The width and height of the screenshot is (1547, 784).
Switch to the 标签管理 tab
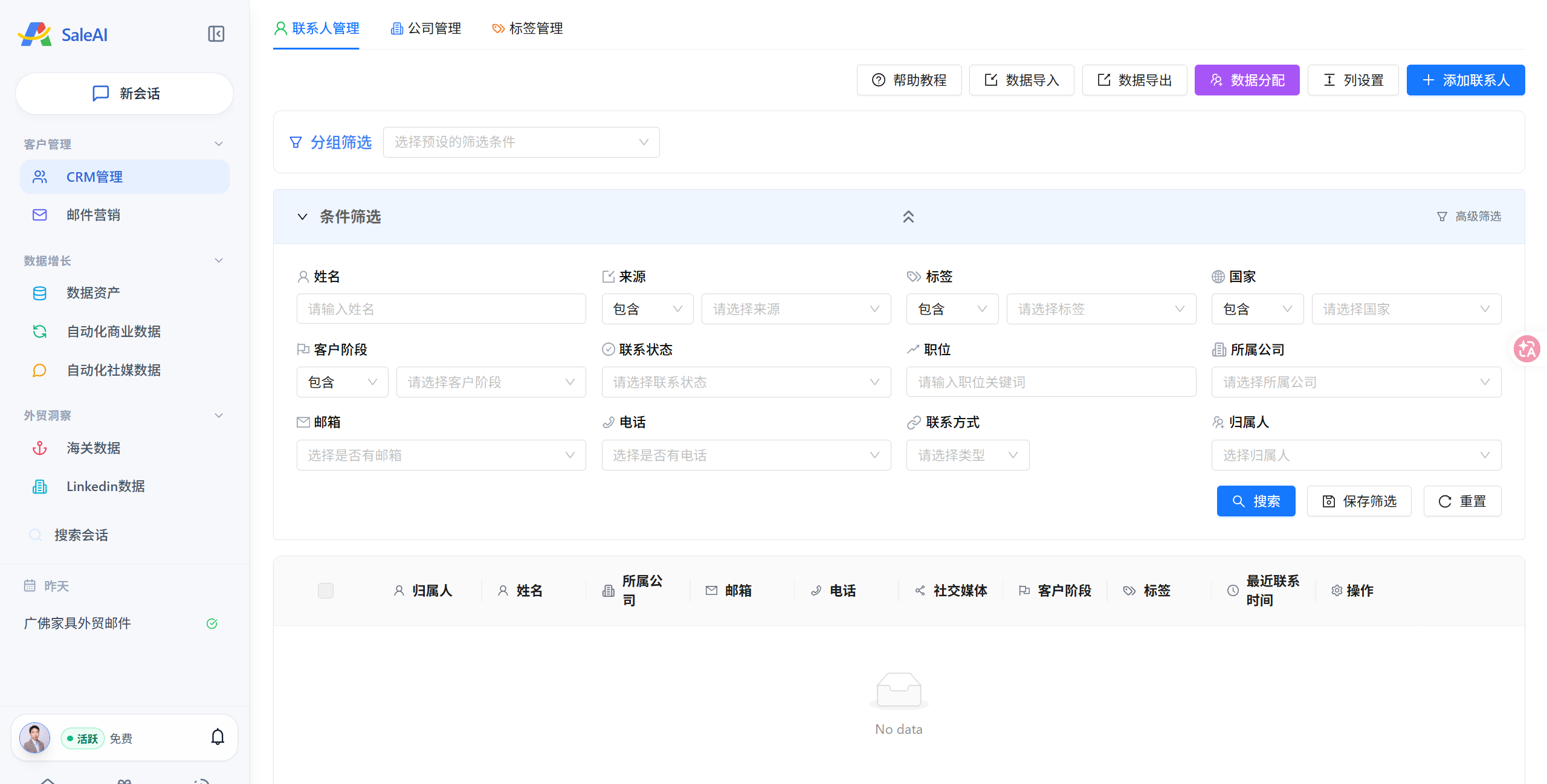(x=528, y=28)
